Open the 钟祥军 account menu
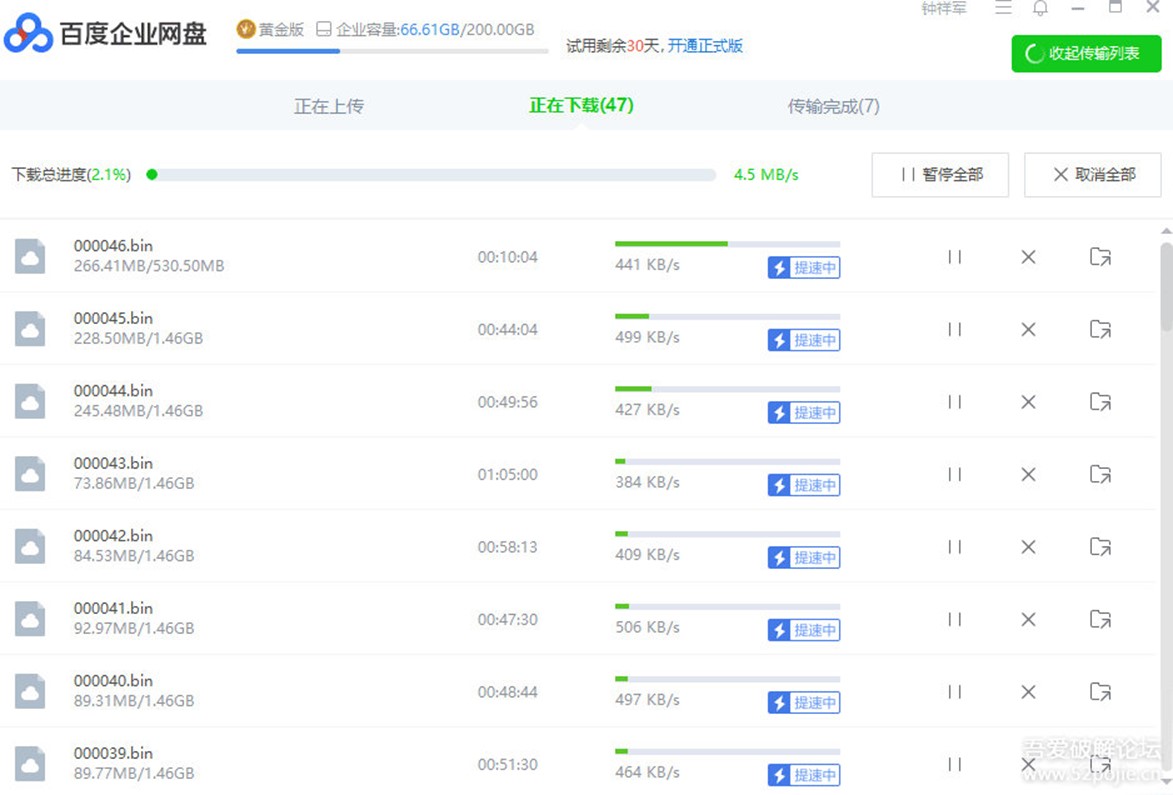Screen dimensions: 1173x795 tap(943, 9)
